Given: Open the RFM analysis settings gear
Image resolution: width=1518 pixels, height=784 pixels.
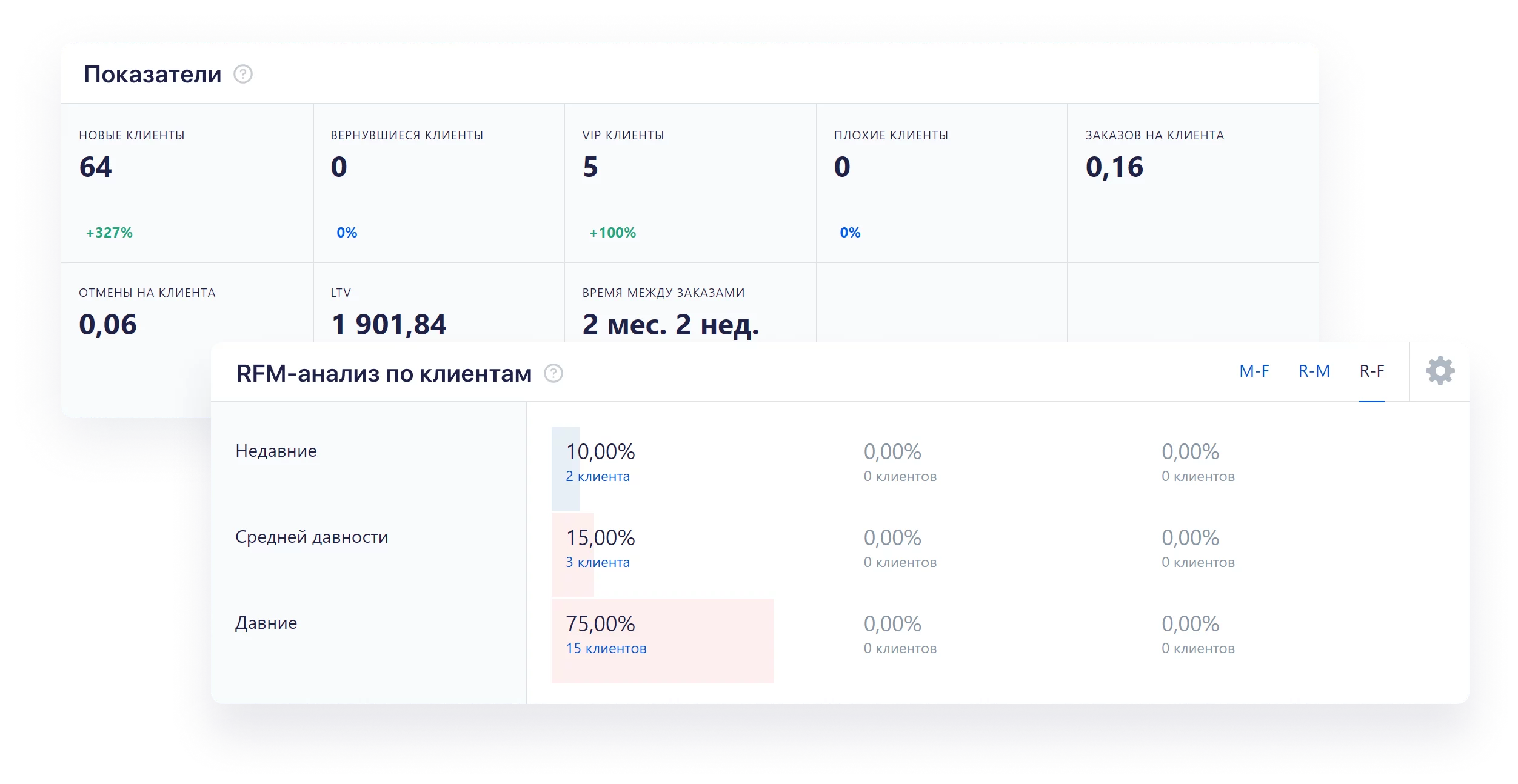Looking at the screenshot, I should [x=1440, y=371].
